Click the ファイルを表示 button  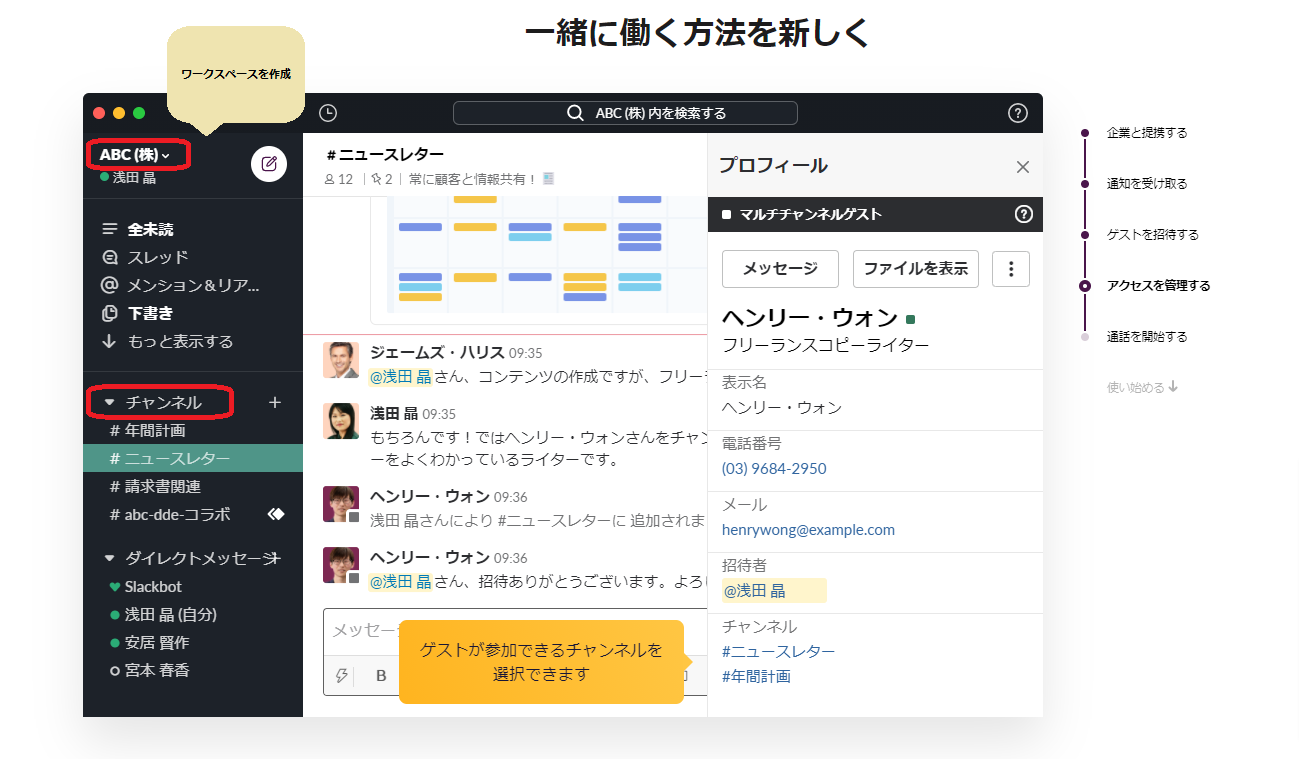point(916,268)
